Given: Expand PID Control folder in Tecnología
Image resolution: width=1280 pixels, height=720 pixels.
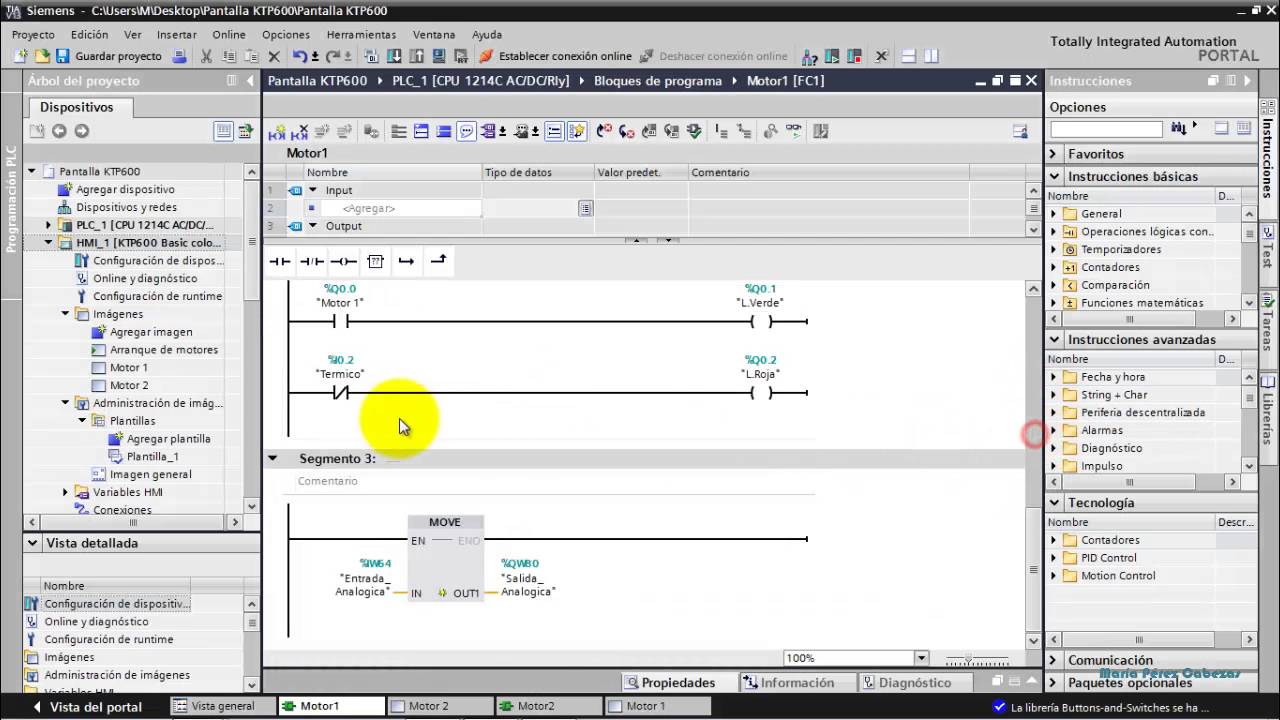Looking at the screenshot, I should 1053,558.
